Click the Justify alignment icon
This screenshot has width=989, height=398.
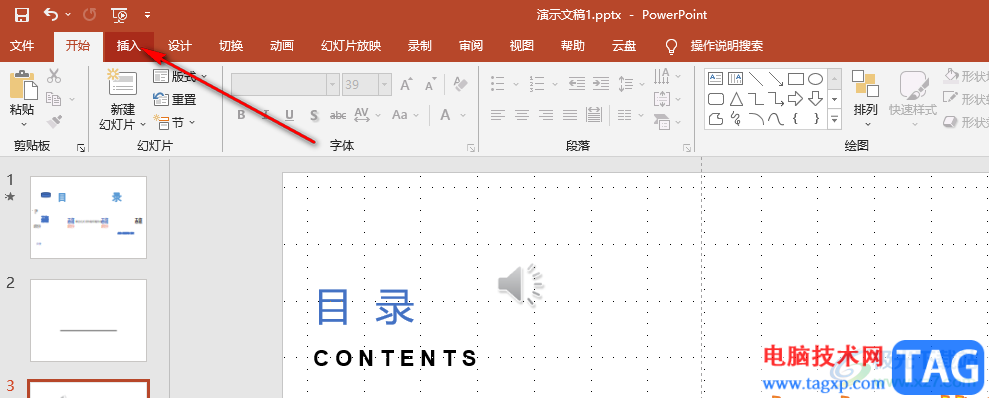(570, 115)
